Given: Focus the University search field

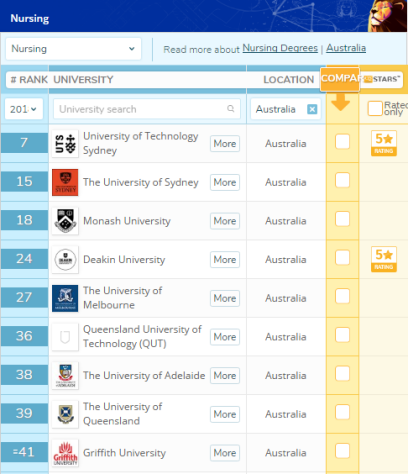Looking at the screenshot, I should 147,109.
